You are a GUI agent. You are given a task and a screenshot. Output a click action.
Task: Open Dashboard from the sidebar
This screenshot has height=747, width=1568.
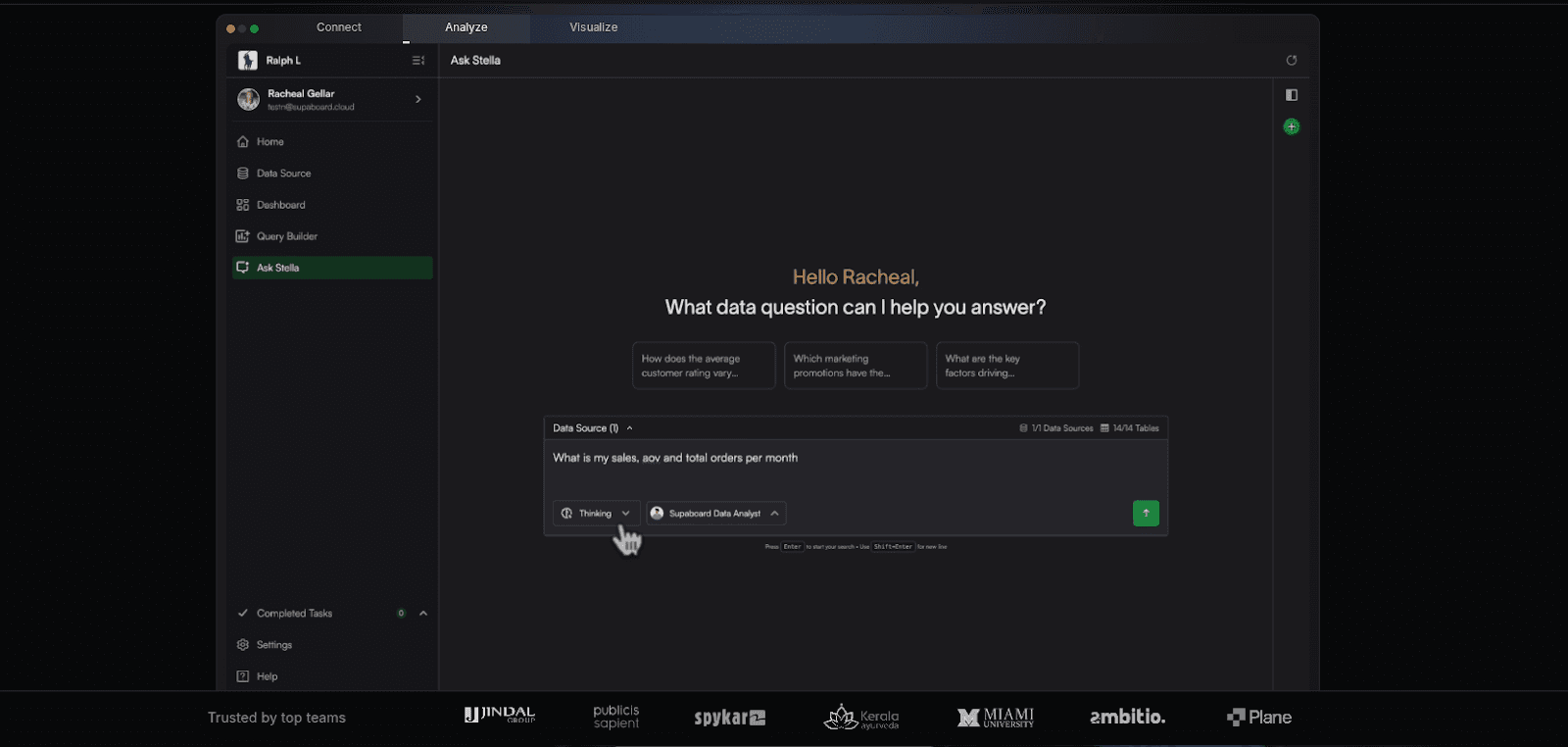pyautogui.click(x=332, y=205)
